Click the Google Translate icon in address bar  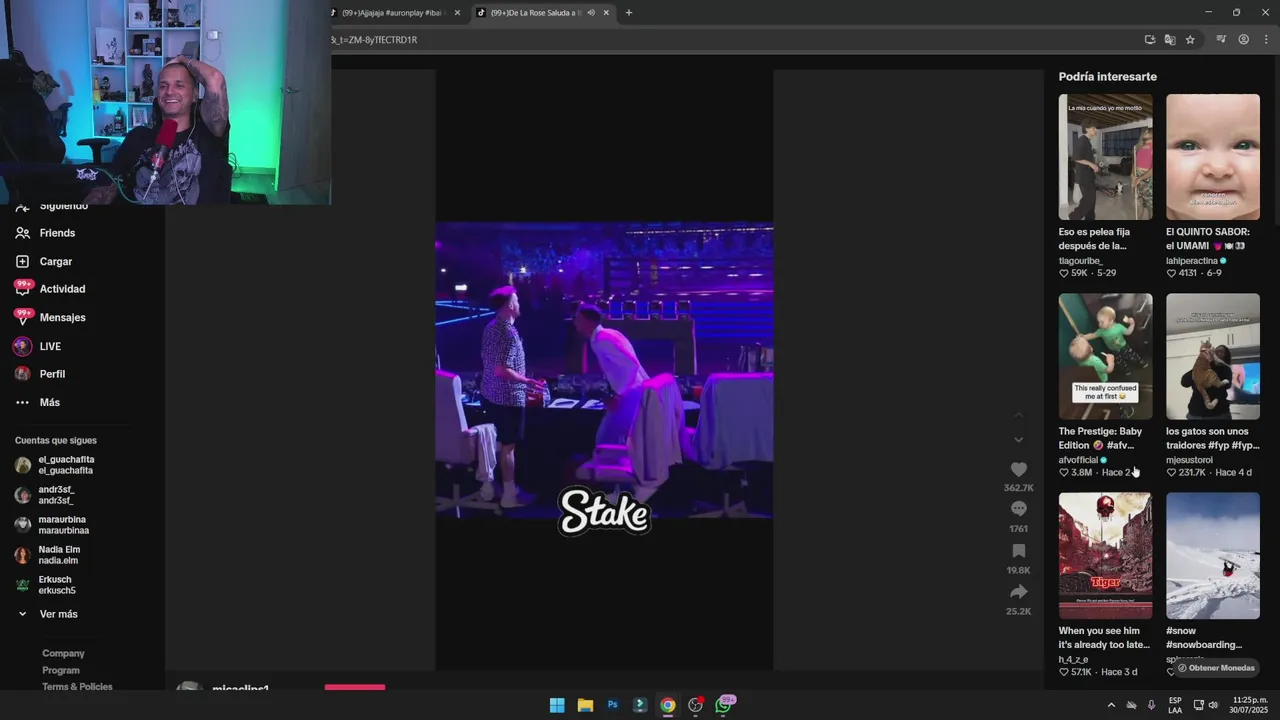pos(1170,40)
